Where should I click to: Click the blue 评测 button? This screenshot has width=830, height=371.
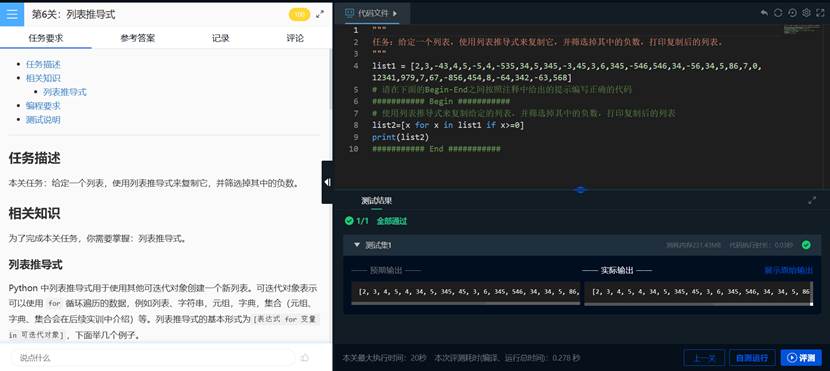[801, 358]
